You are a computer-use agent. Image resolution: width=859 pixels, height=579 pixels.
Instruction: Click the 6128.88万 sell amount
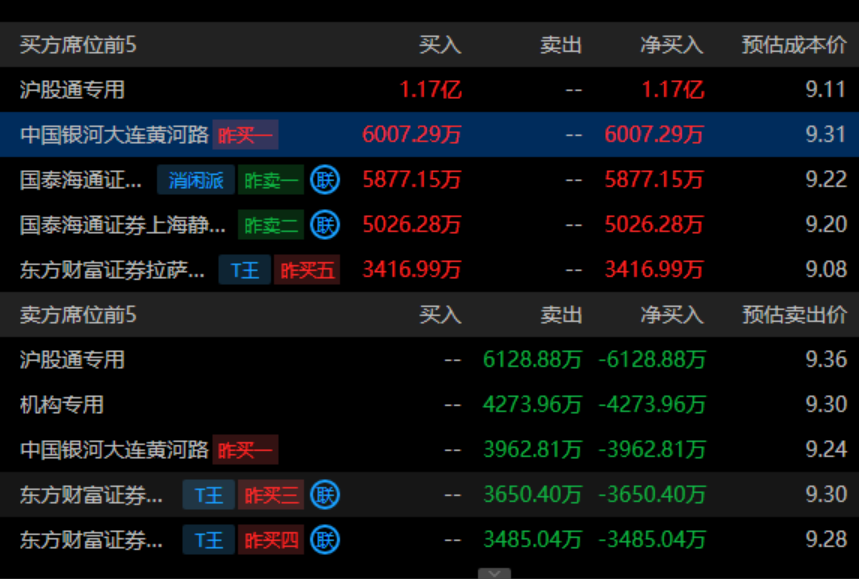pyautogui.click(x=532, y=360)
